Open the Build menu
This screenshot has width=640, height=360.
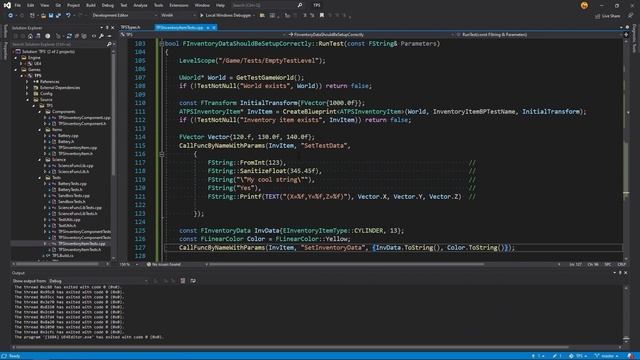coord(91,5)
